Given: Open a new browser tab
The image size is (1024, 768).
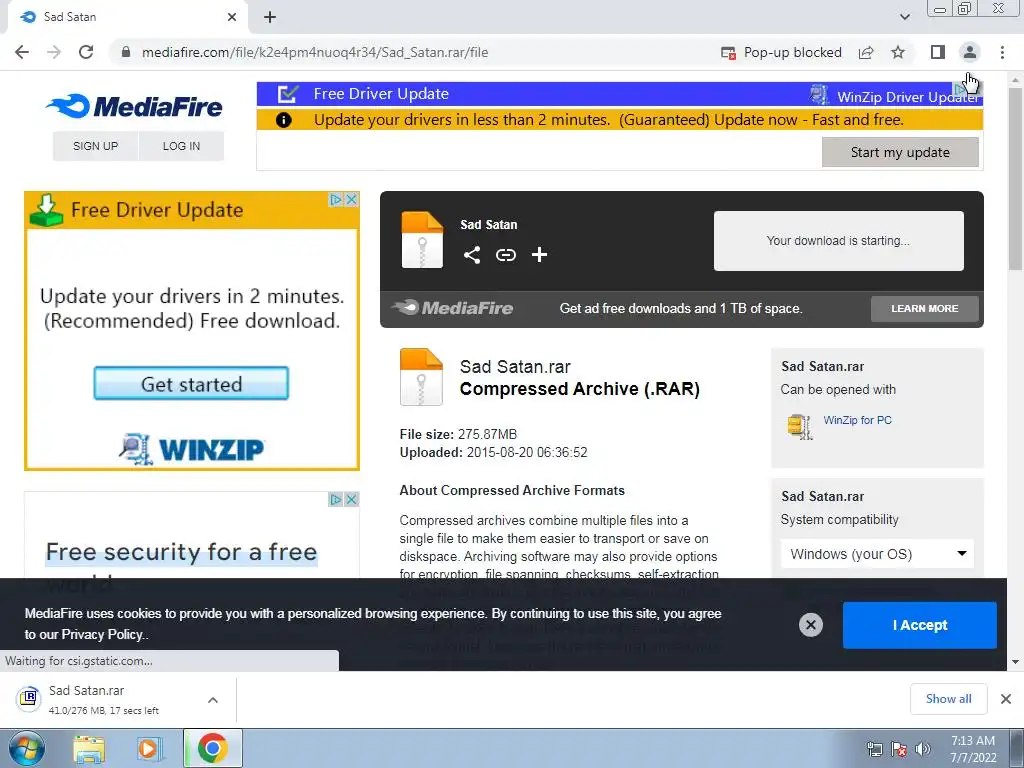Looking at the screenshot, I should (270, 17).
